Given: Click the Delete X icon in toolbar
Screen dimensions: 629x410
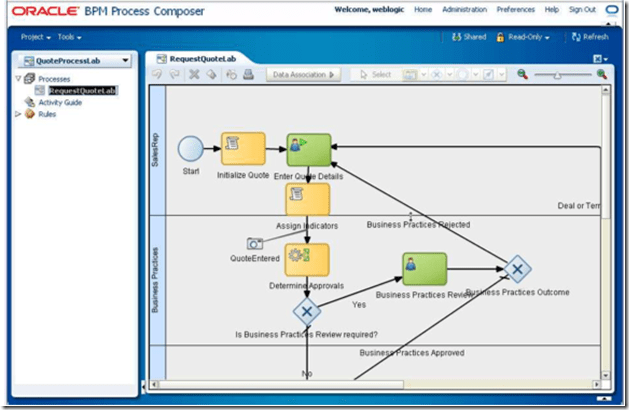Looking at the screenshot, I should [x=194, y=74].
